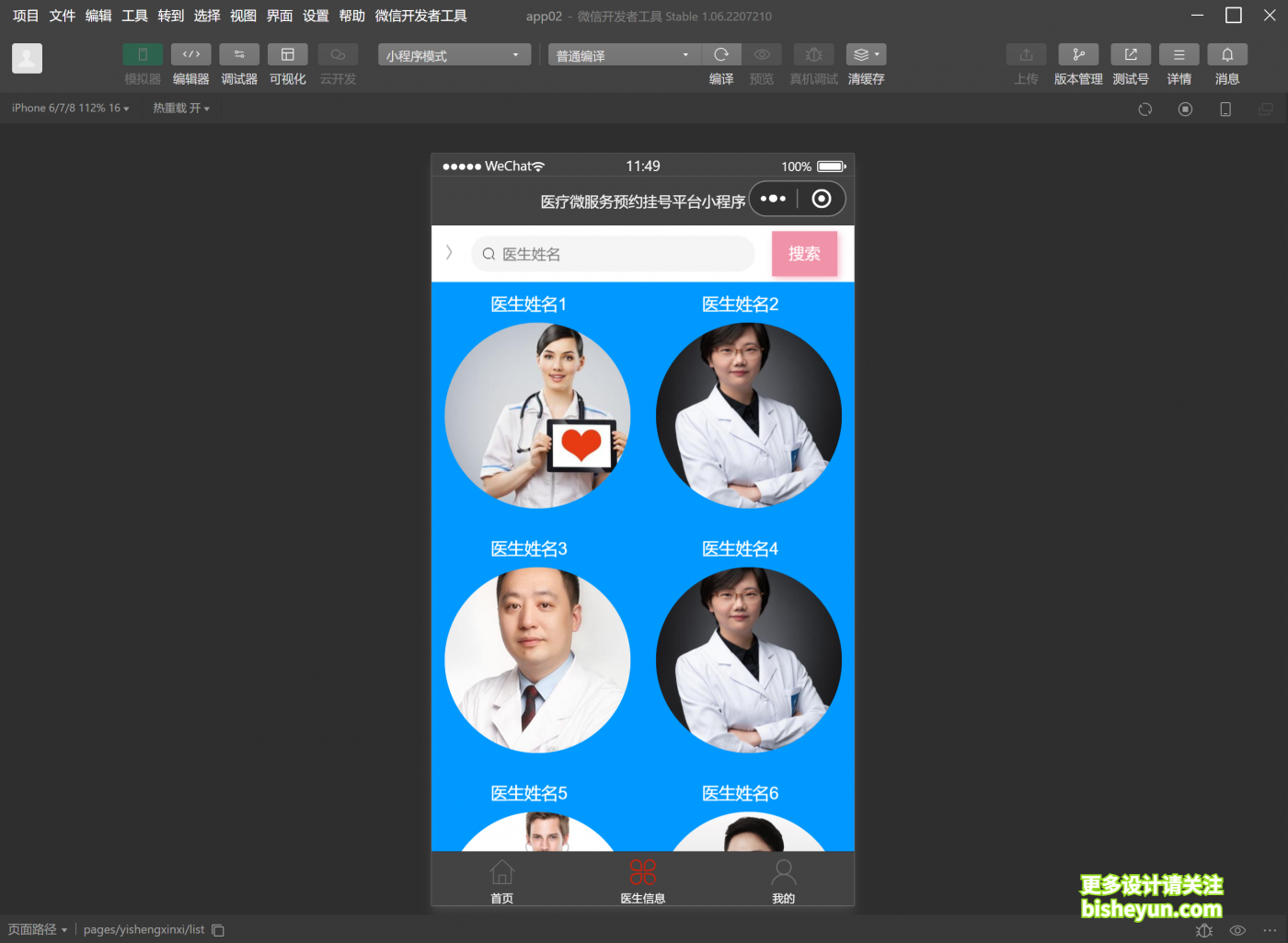
Task: Open the 设置 menu
Action: point(316,16)
